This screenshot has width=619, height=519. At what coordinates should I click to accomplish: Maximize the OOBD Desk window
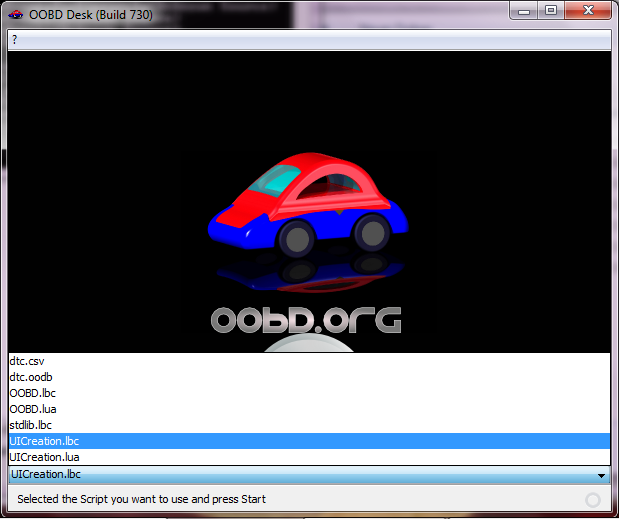[x=551, y=10]
